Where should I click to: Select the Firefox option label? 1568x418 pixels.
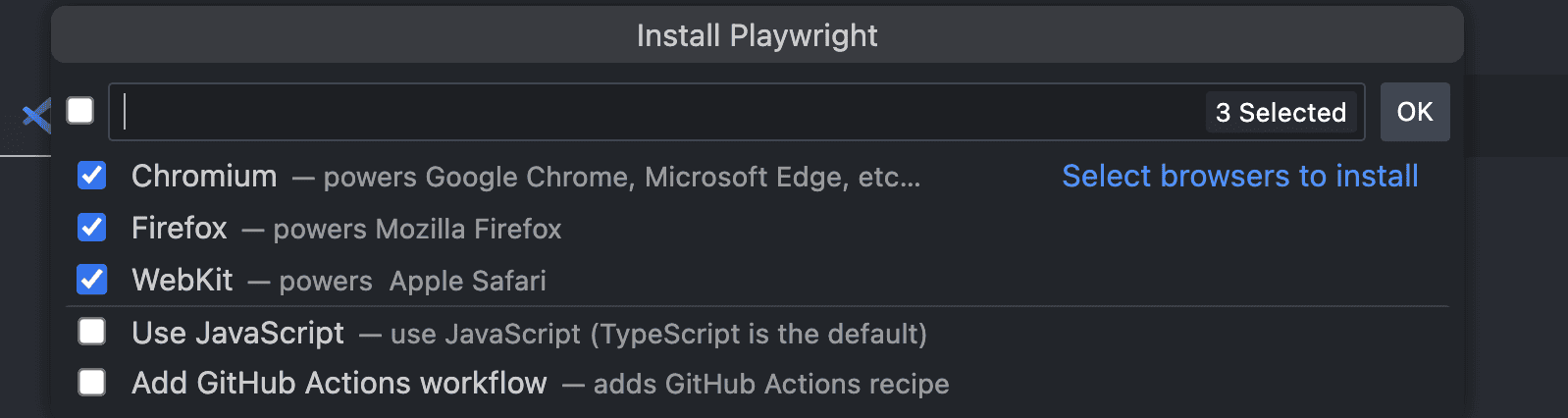[180, 228]
